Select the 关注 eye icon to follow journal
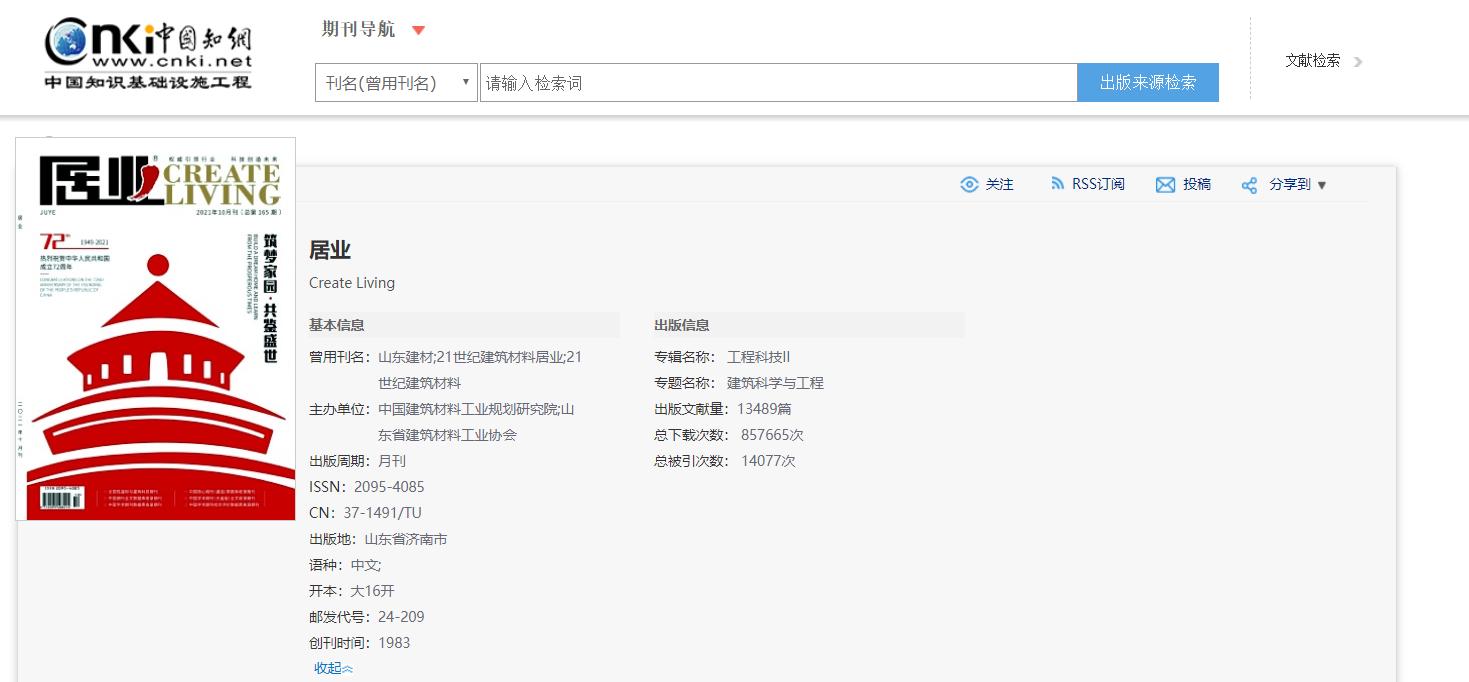1469x682 pixels. pyautogui.click(x=968, y=185)
